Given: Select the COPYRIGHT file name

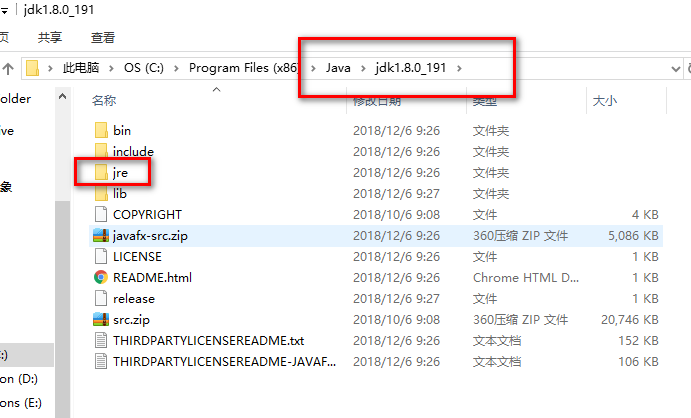Looking at the screenshot, I should [x=148, y=215].
